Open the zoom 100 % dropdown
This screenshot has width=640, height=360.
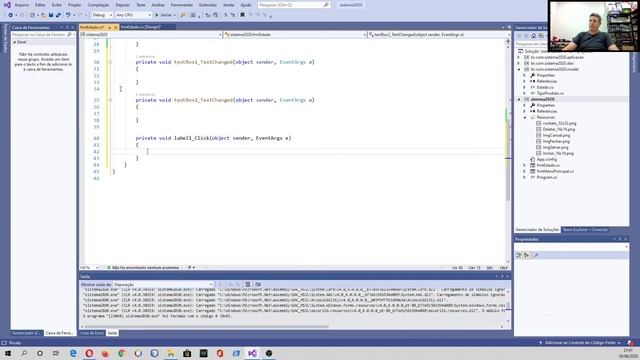[x=89, y=268]
